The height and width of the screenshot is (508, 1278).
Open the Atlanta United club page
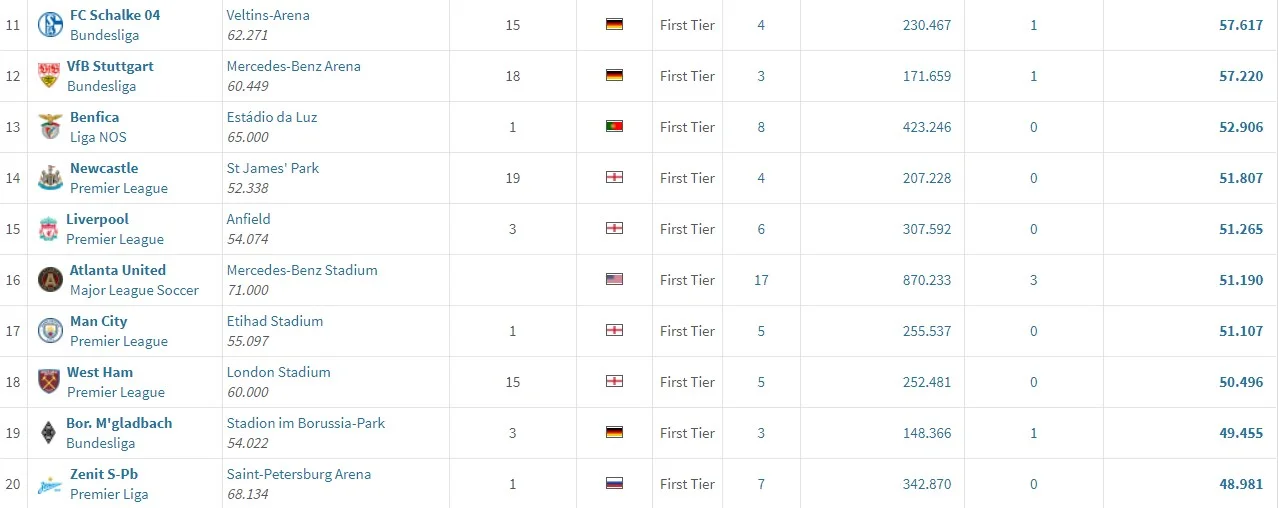coord(118,270)
